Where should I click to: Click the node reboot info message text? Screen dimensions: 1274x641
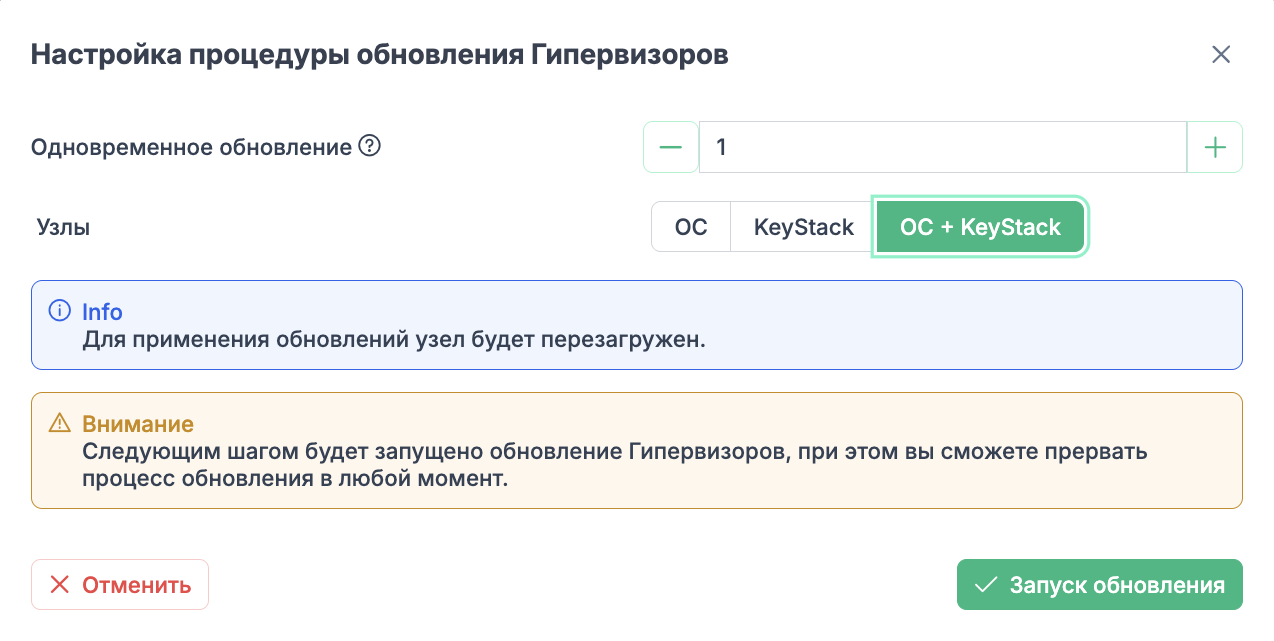[x=394, y=339]
